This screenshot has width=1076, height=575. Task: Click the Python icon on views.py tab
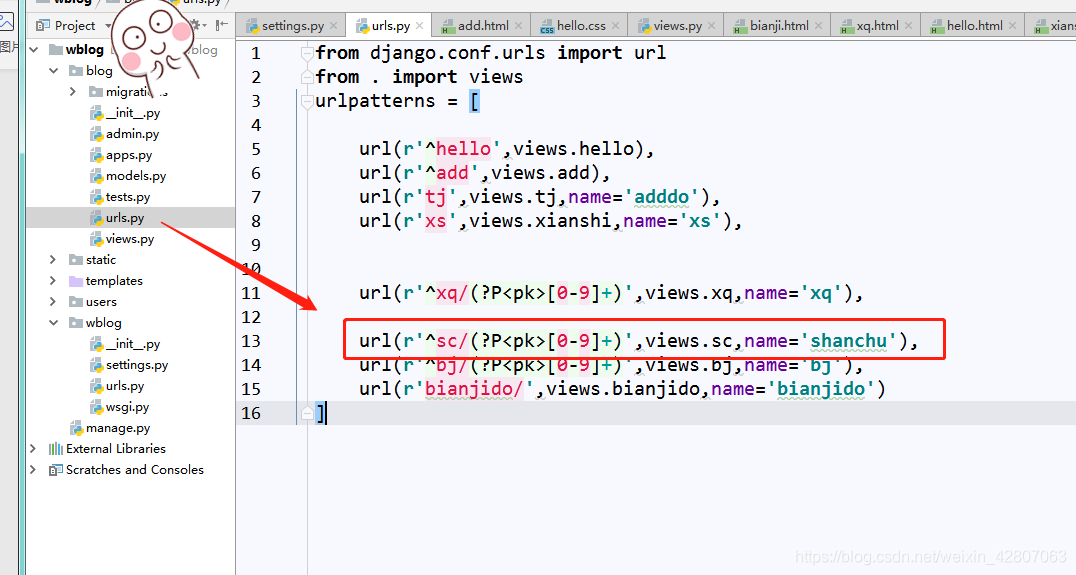tap(644, 26)
